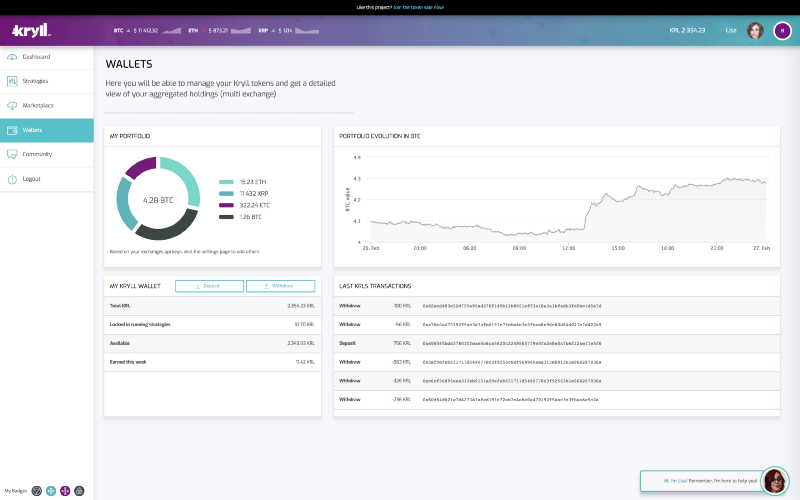Click the 1.26 BTC legend label
This screenshot has width=800, height=500.
(251, 217)
